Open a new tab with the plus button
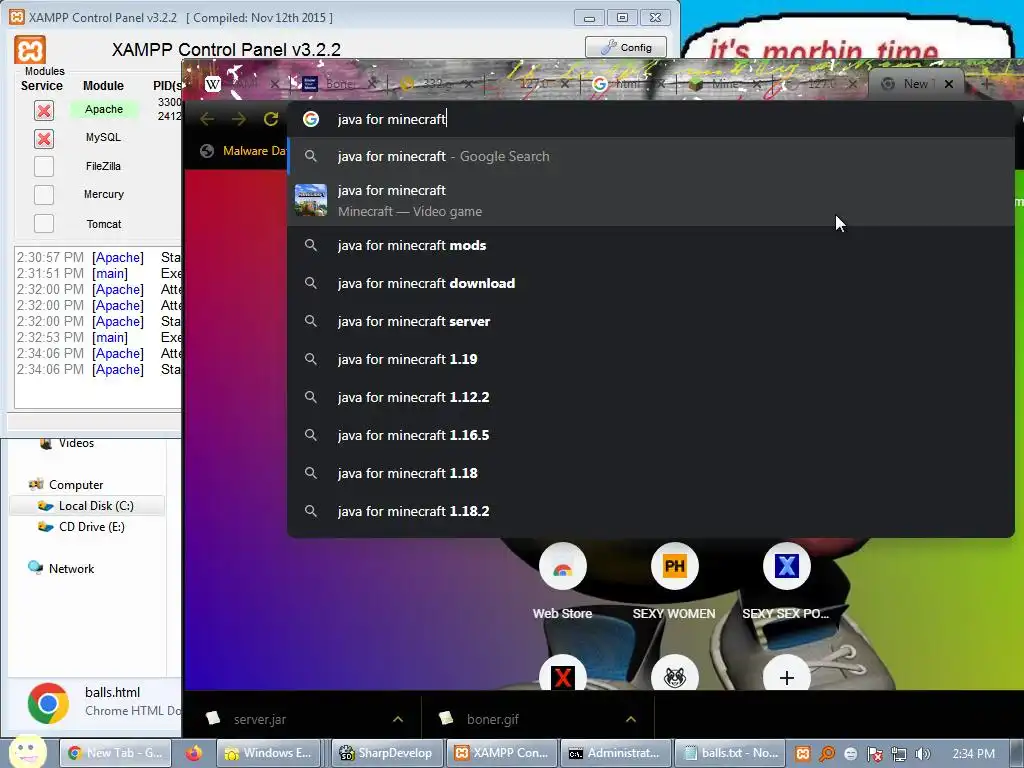The height and width of the screenshot is (768, 1024). pyautogui.click(x=987, y=84)
